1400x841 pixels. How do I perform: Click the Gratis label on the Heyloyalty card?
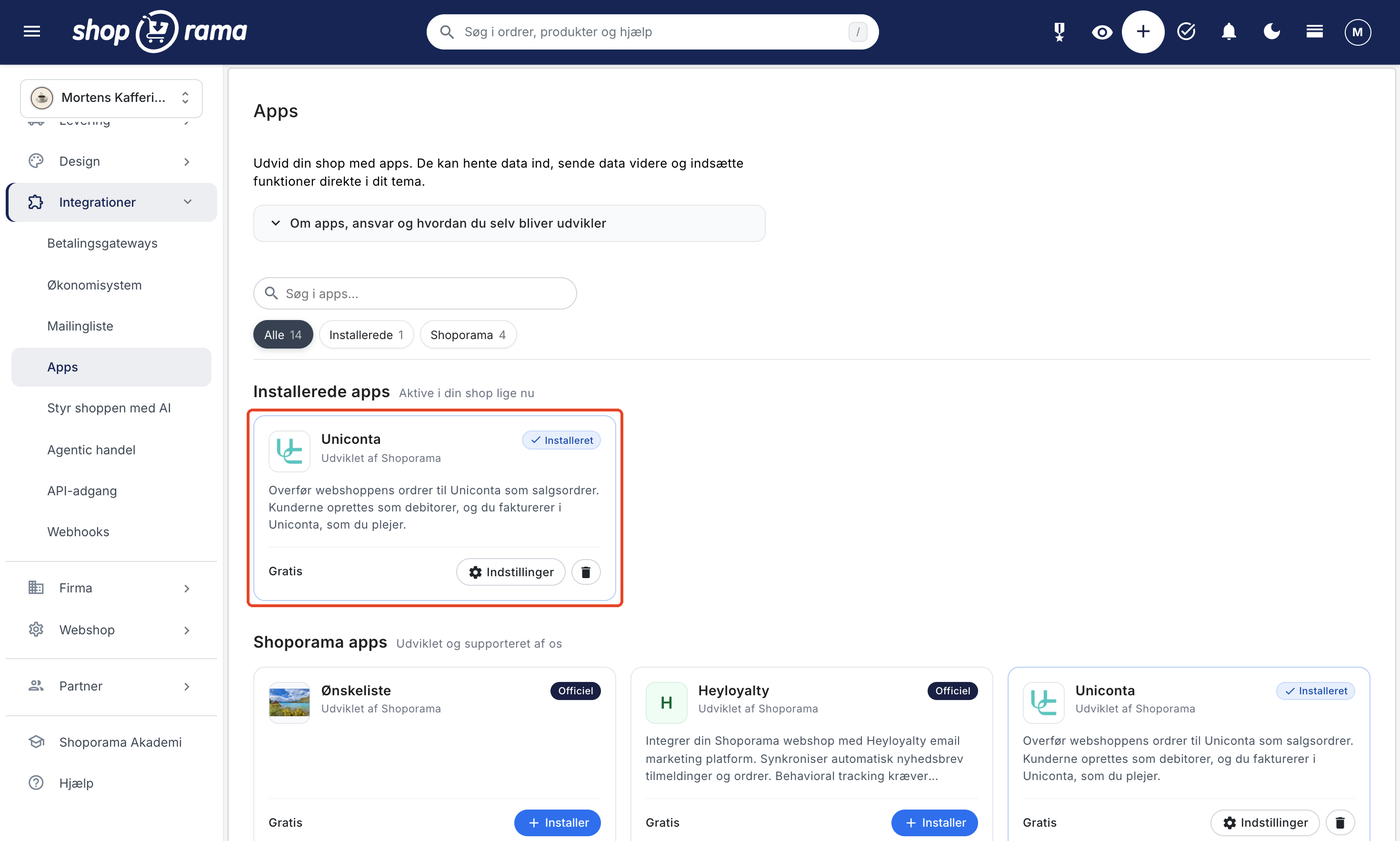[x=662, y=823]
